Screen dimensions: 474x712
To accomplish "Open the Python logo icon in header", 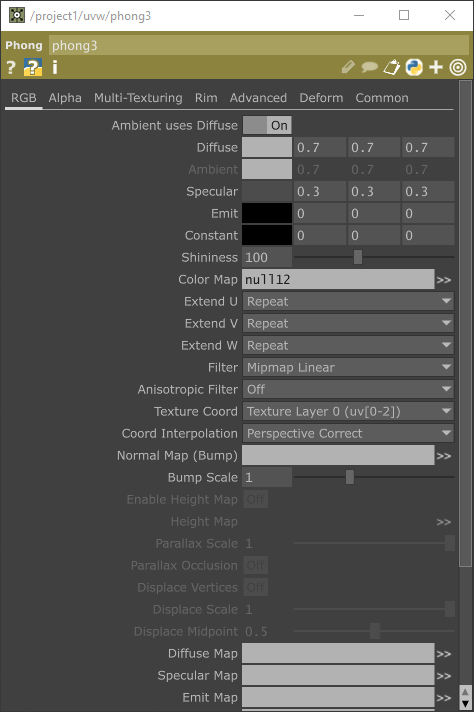I will coord(414,67).
